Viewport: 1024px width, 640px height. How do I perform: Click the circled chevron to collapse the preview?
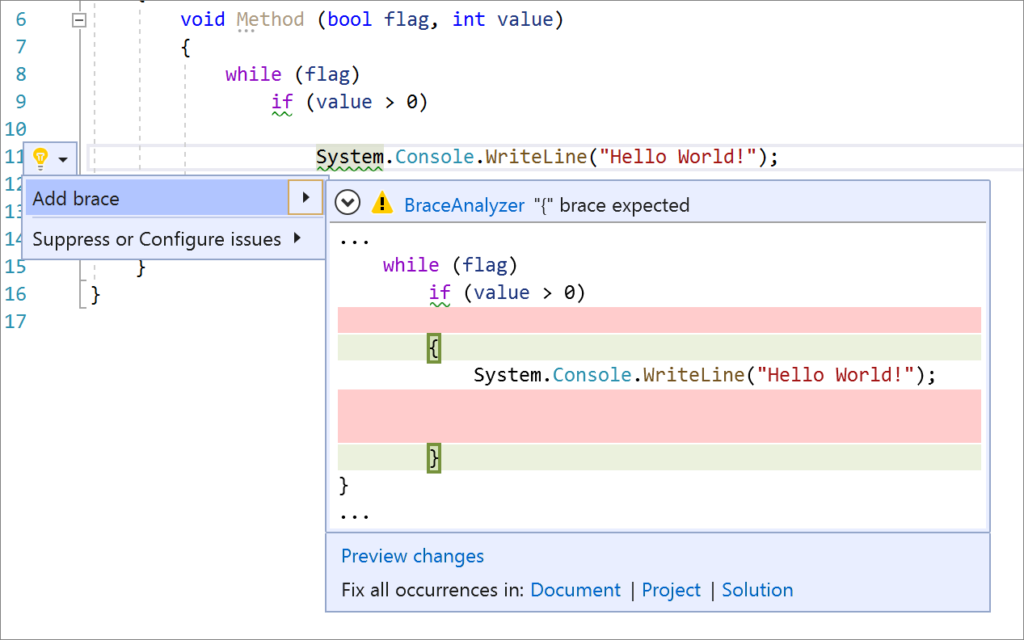coord(347,202)
